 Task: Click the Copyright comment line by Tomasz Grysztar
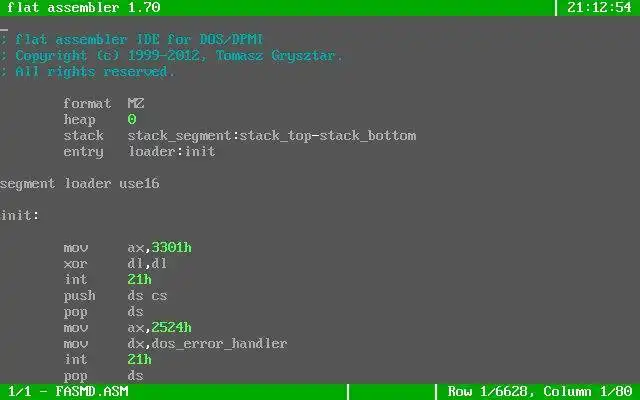click(171, 56)
